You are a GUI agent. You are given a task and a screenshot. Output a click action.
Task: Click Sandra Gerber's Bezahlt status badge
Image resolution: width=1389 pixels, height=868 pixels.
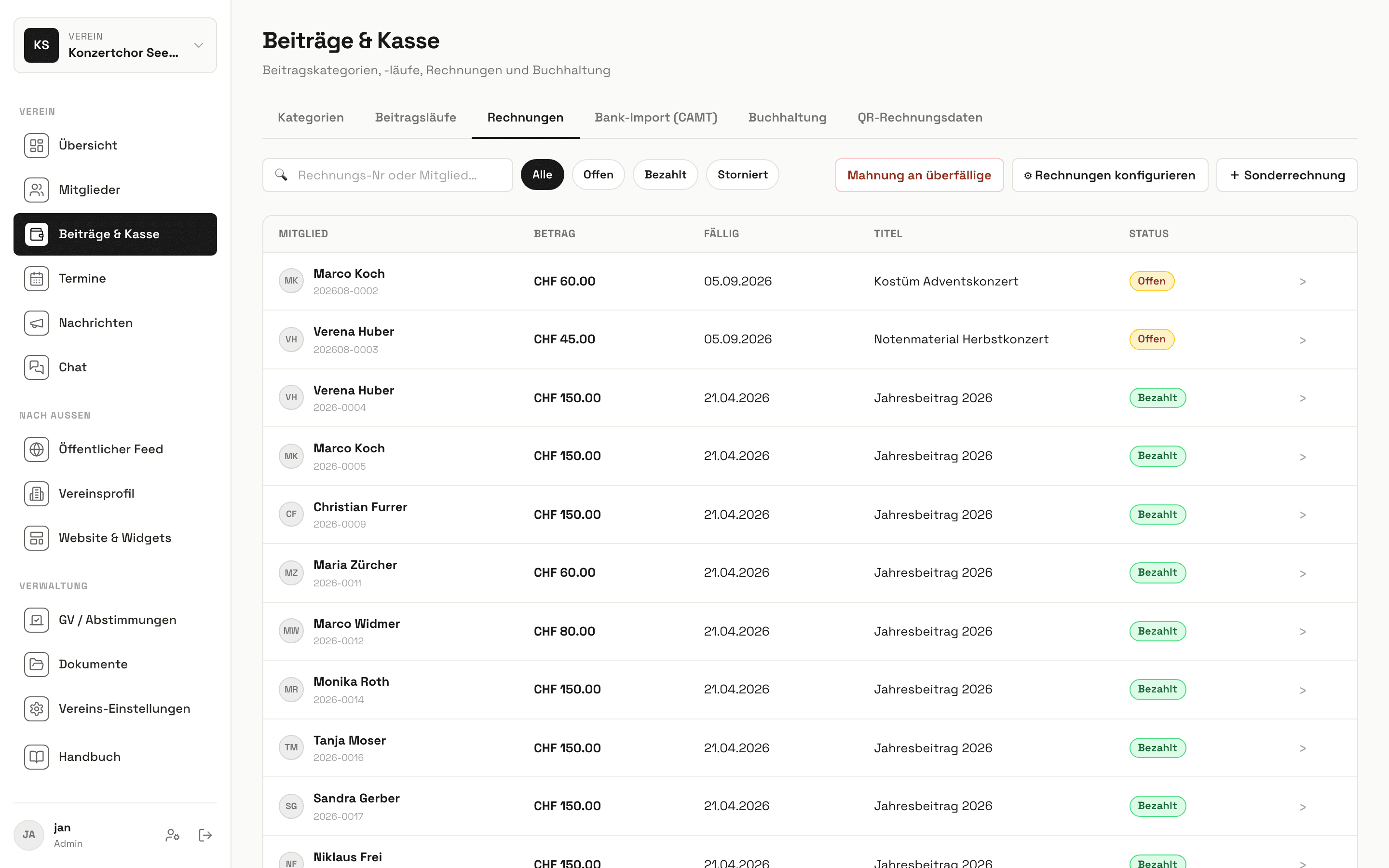(1157, 806)
